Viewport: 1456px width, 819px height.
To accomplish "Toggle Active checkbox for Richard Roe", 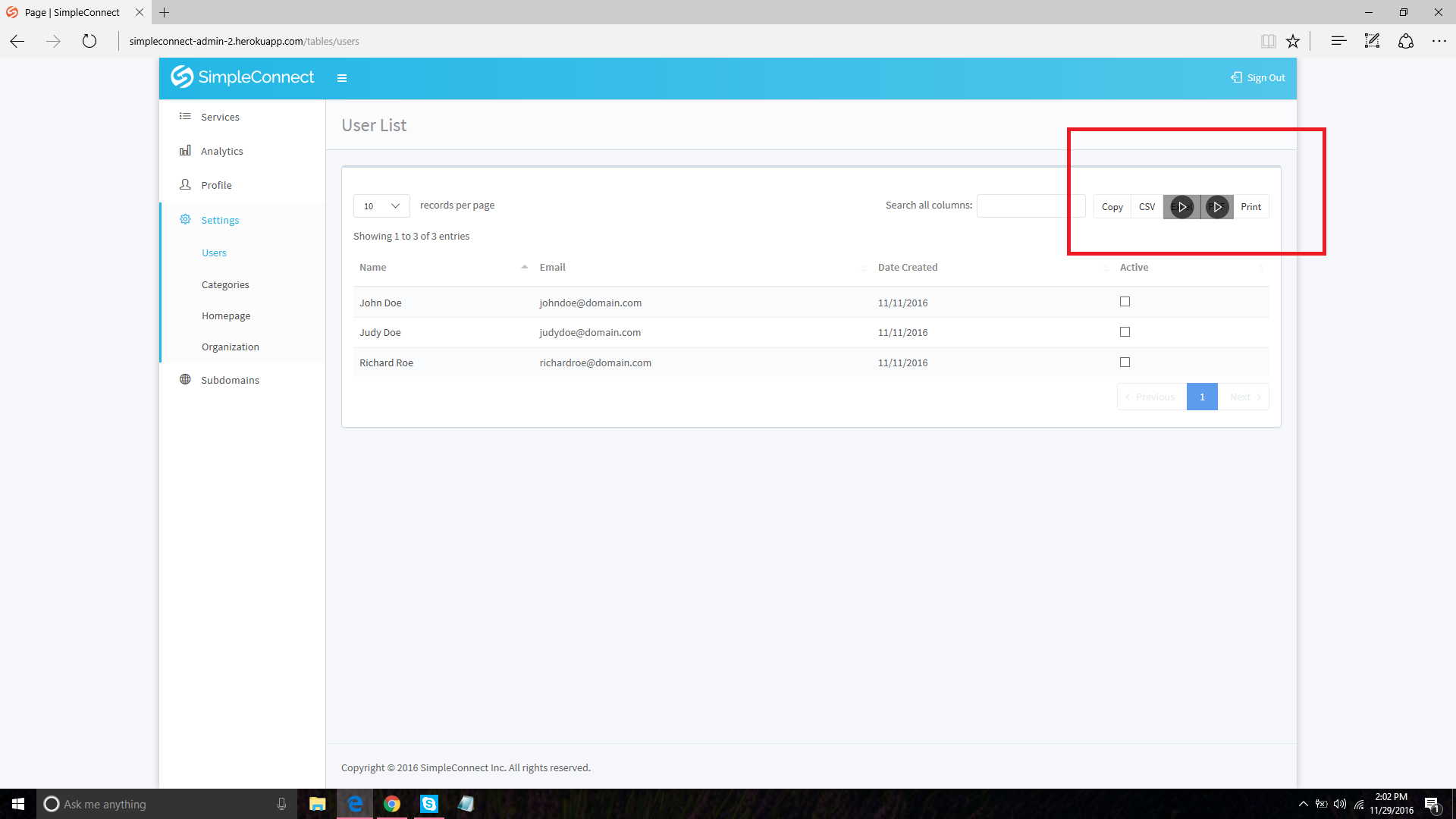I will pos(1125,362).
